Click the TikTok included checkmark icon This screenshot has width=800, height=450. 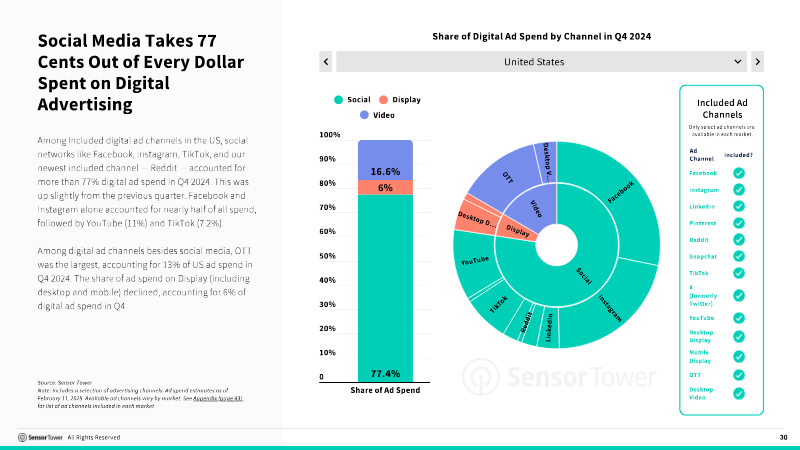coord(738,272)
